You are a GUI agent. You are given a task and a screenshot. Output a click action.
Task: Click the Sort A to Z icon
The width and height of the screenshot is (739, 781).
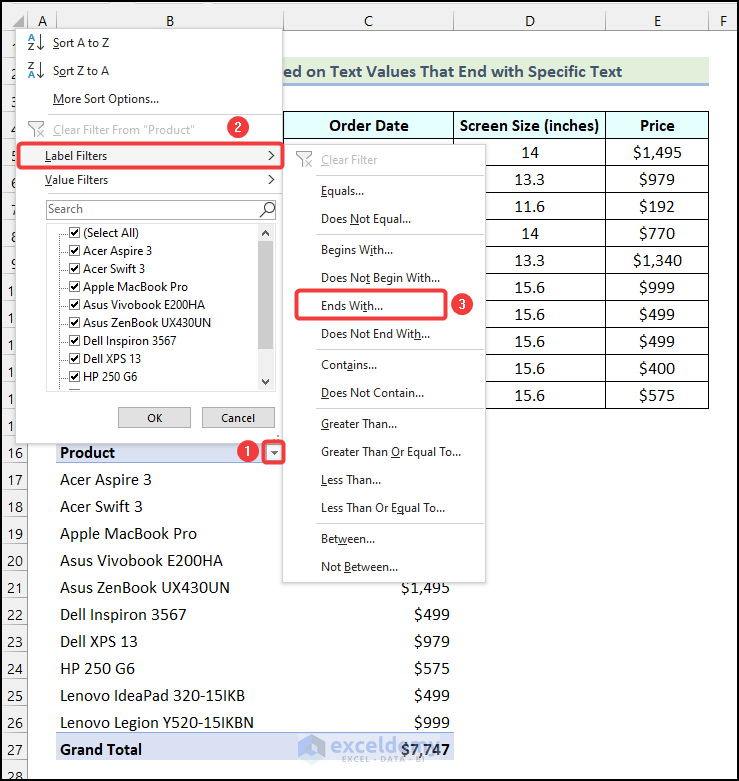point(36,43)
